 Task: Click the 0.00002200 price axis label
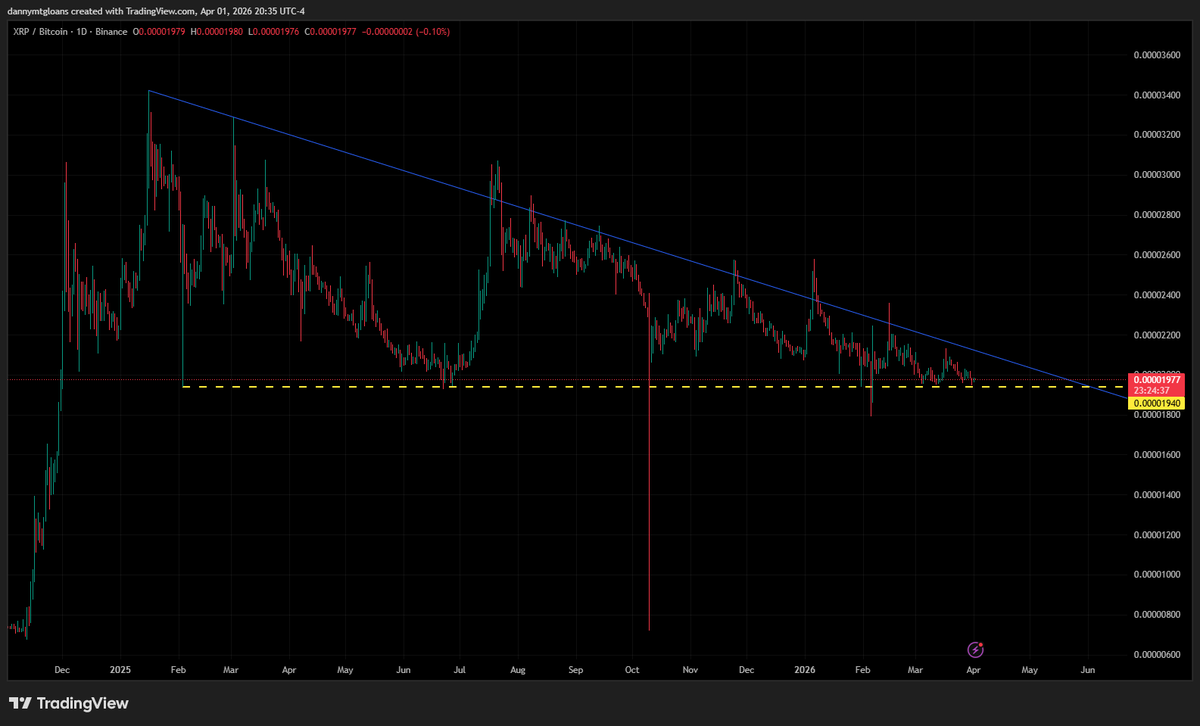point(1159,334)
